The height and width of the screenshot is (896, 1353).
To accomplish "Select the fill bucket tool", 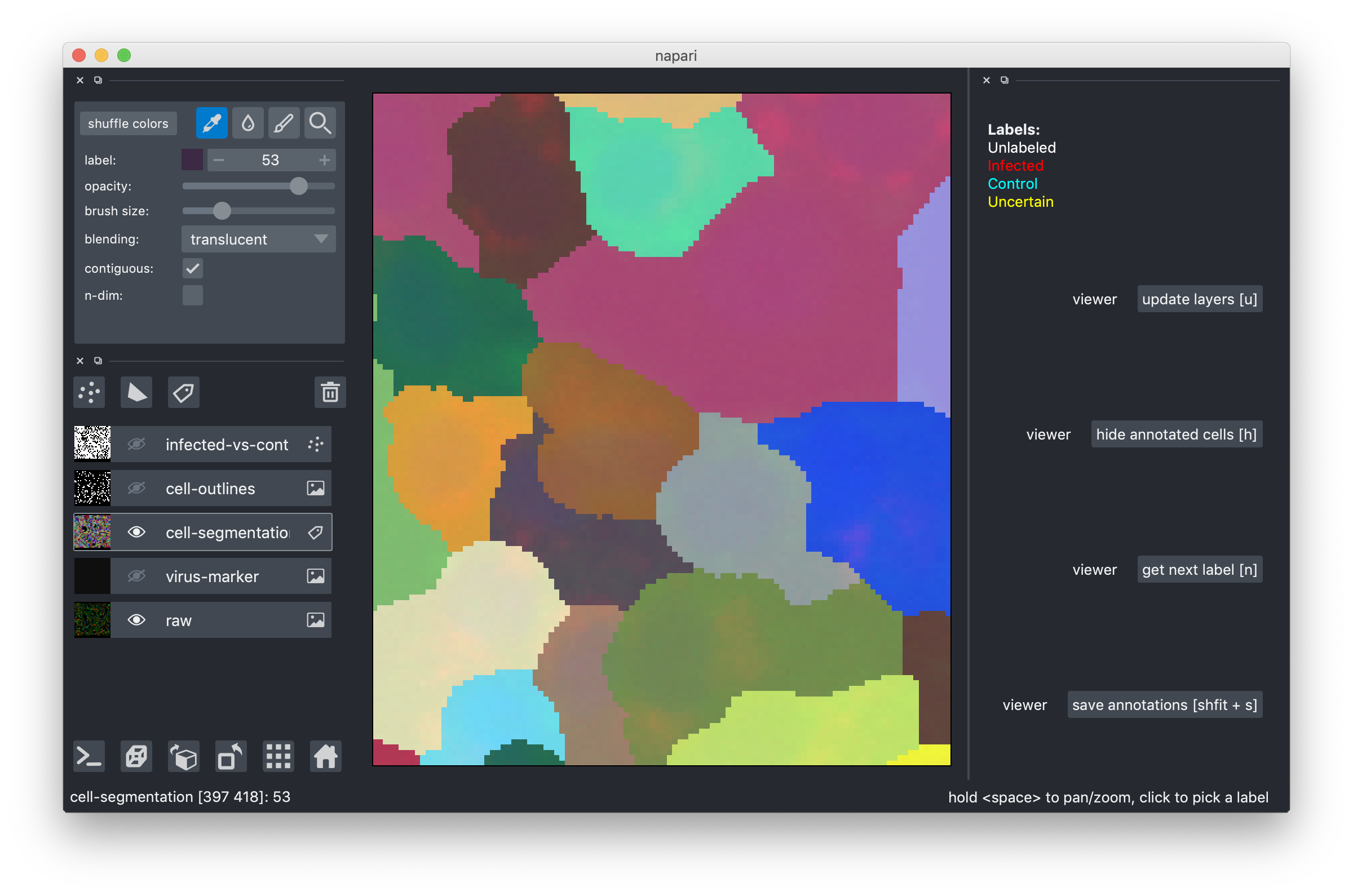I will click(x=247, y=123).
